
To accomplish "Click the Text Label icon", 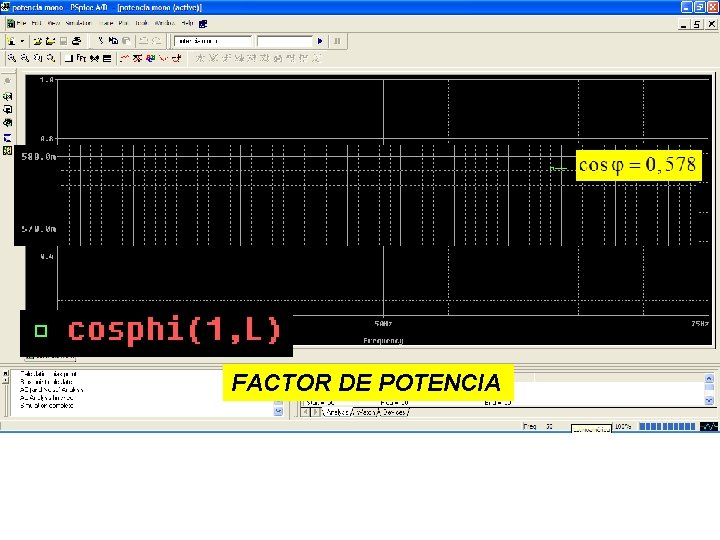I will pos(150,58).
